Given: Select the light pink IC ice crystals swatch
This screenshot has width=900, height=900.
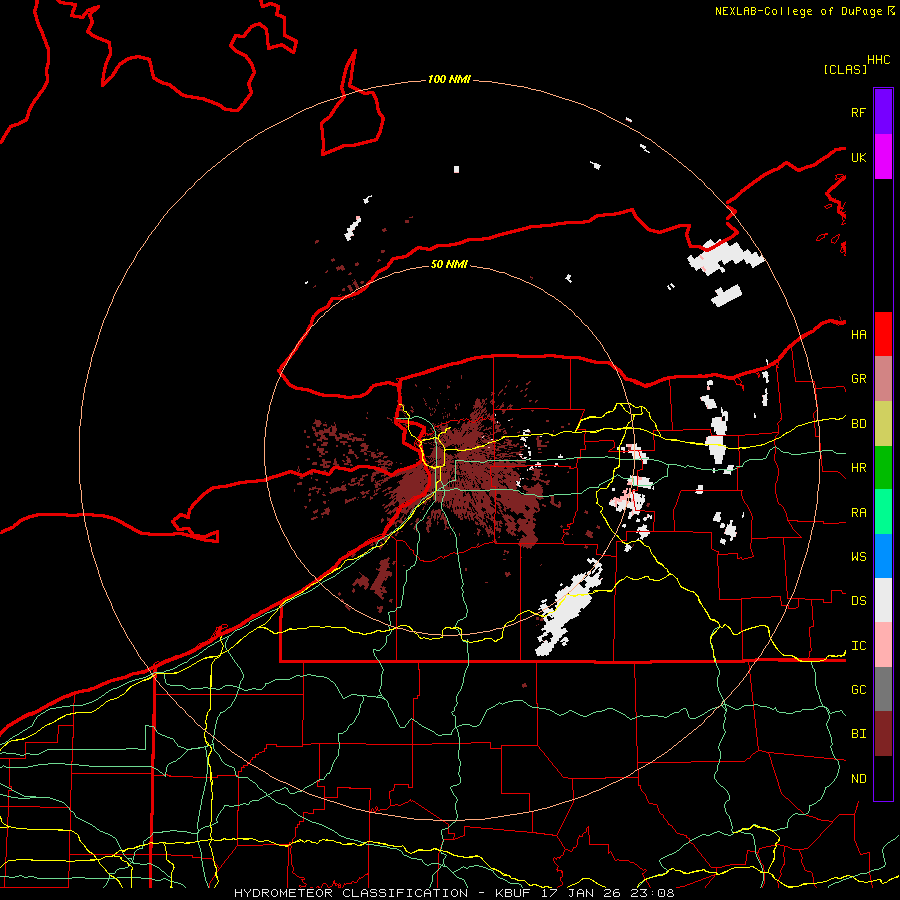Looking at the screenshot, I should (883, 645).
